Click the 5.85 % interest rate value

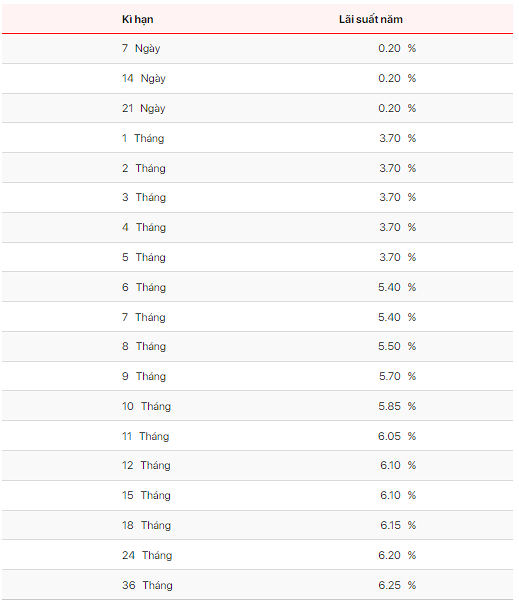click(x=397, y=406)
